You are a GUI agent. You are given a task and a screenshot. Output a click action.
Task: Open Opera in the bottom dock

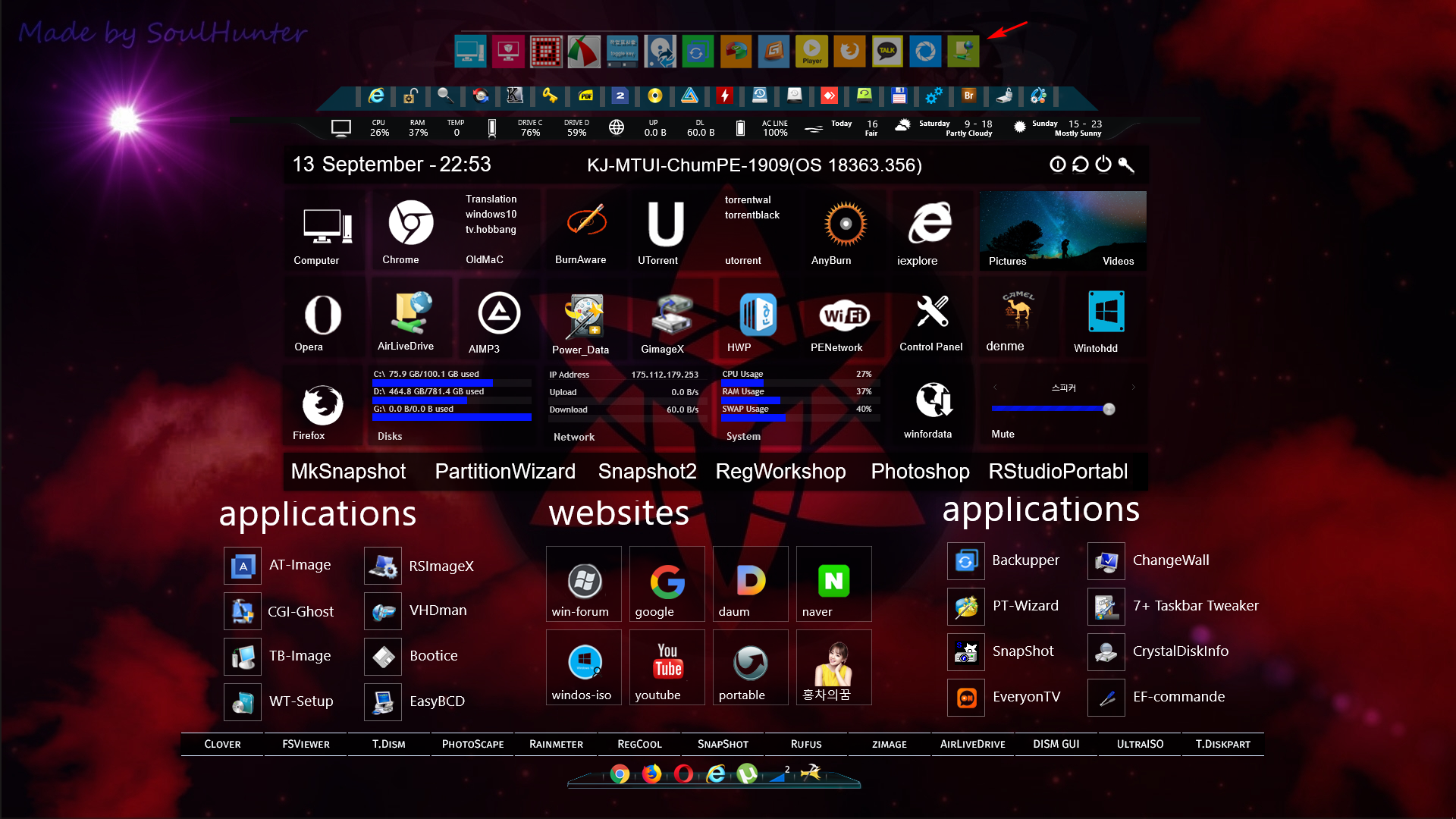pyautogui.click(x=683, y=773)
